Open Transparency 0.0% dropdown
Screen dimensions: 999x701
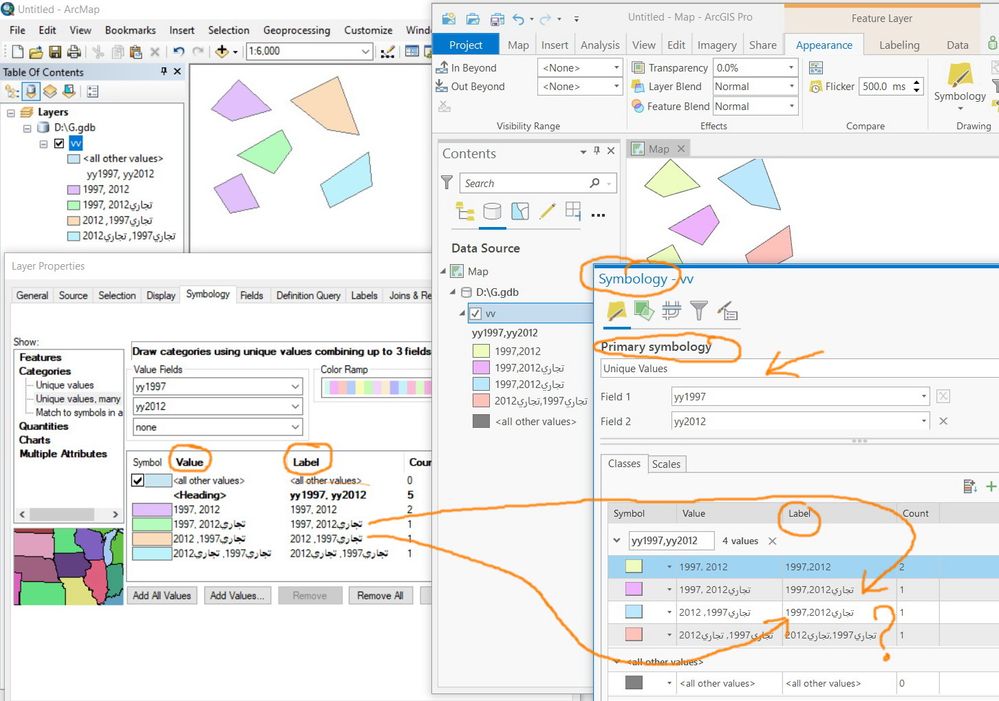[x=791, y=68]
